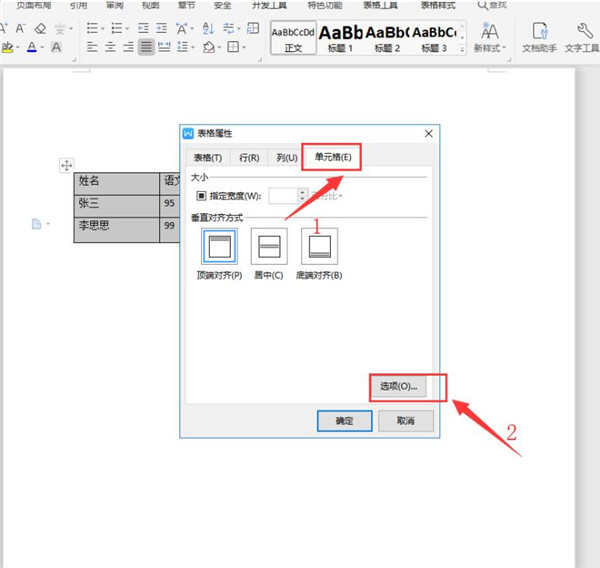Choose the 底端对齐 bottom alignment option
This screenshot has width=600, height=568.
(320, 246)
